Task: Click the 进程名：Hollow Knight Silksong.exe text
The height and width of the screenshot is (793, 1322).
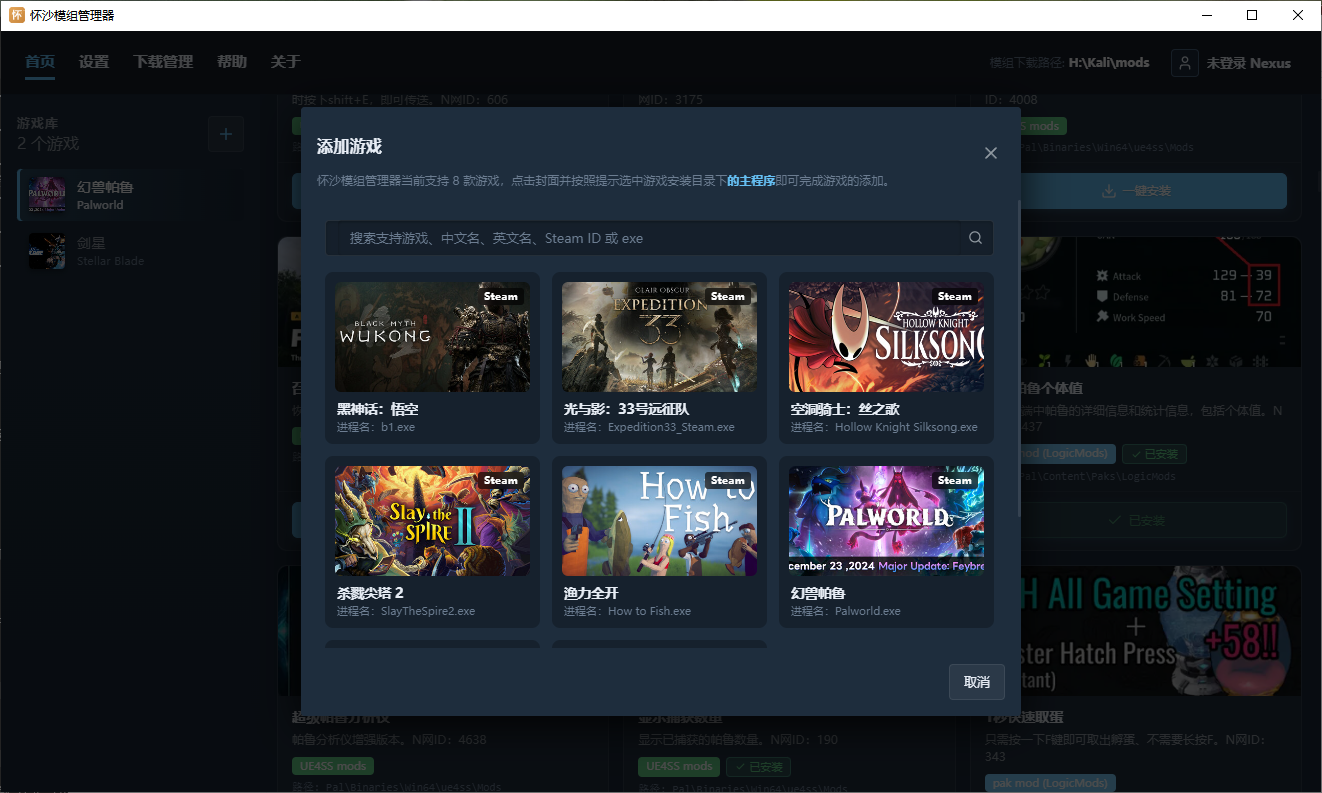Action: click(x=884, y=427)
